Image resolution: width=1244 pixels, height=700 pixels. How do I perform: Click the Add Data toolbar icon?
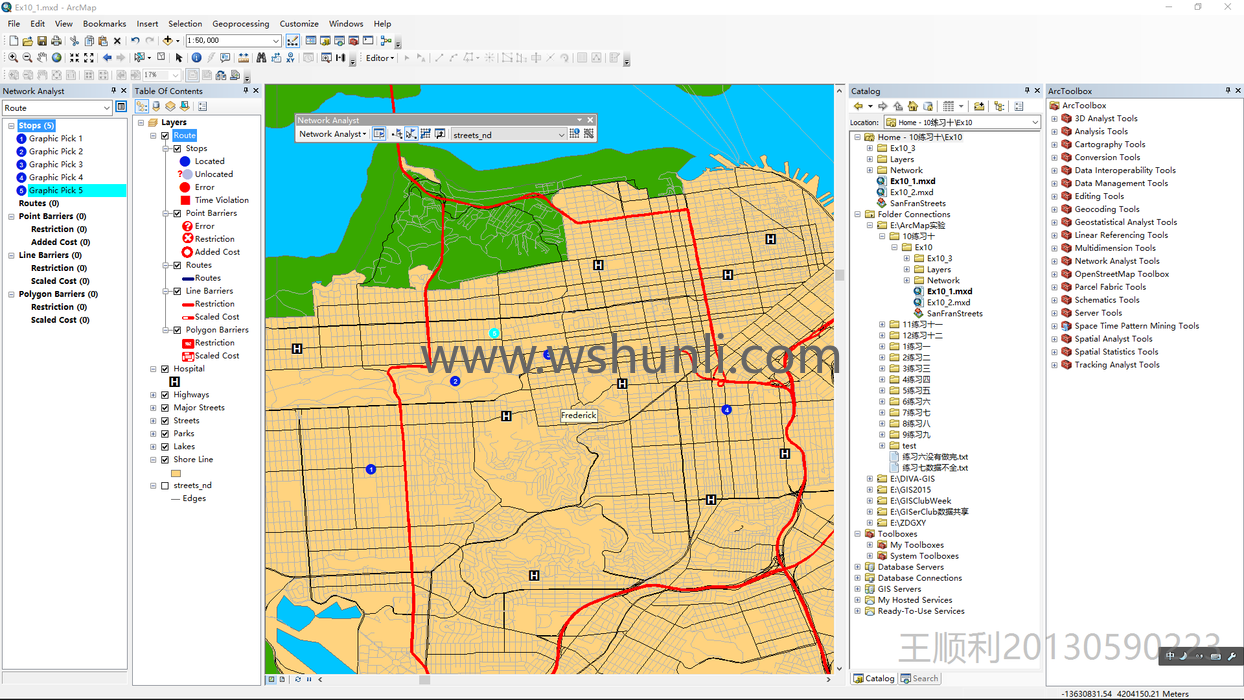coord(168,41)
